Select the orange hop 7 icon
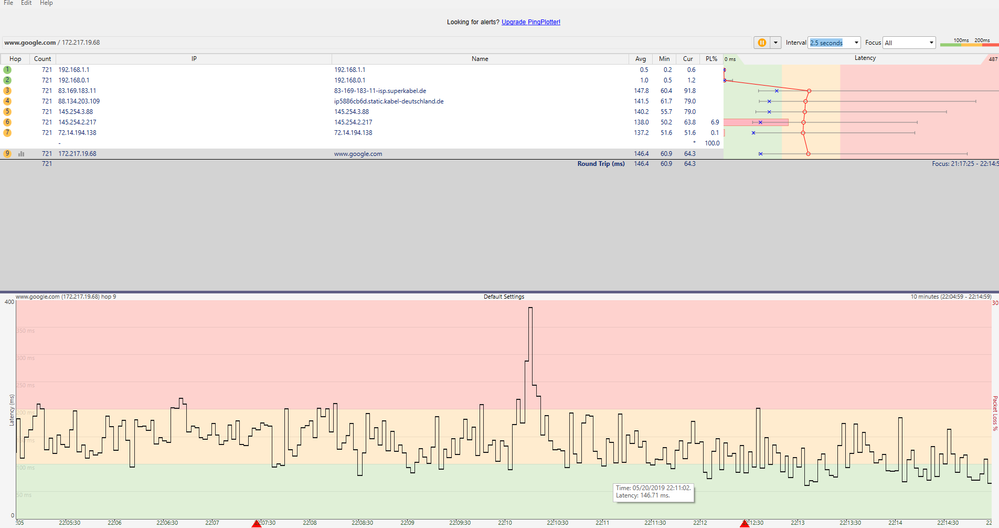Viewport: 999px width, 528px height. (8, 132)
